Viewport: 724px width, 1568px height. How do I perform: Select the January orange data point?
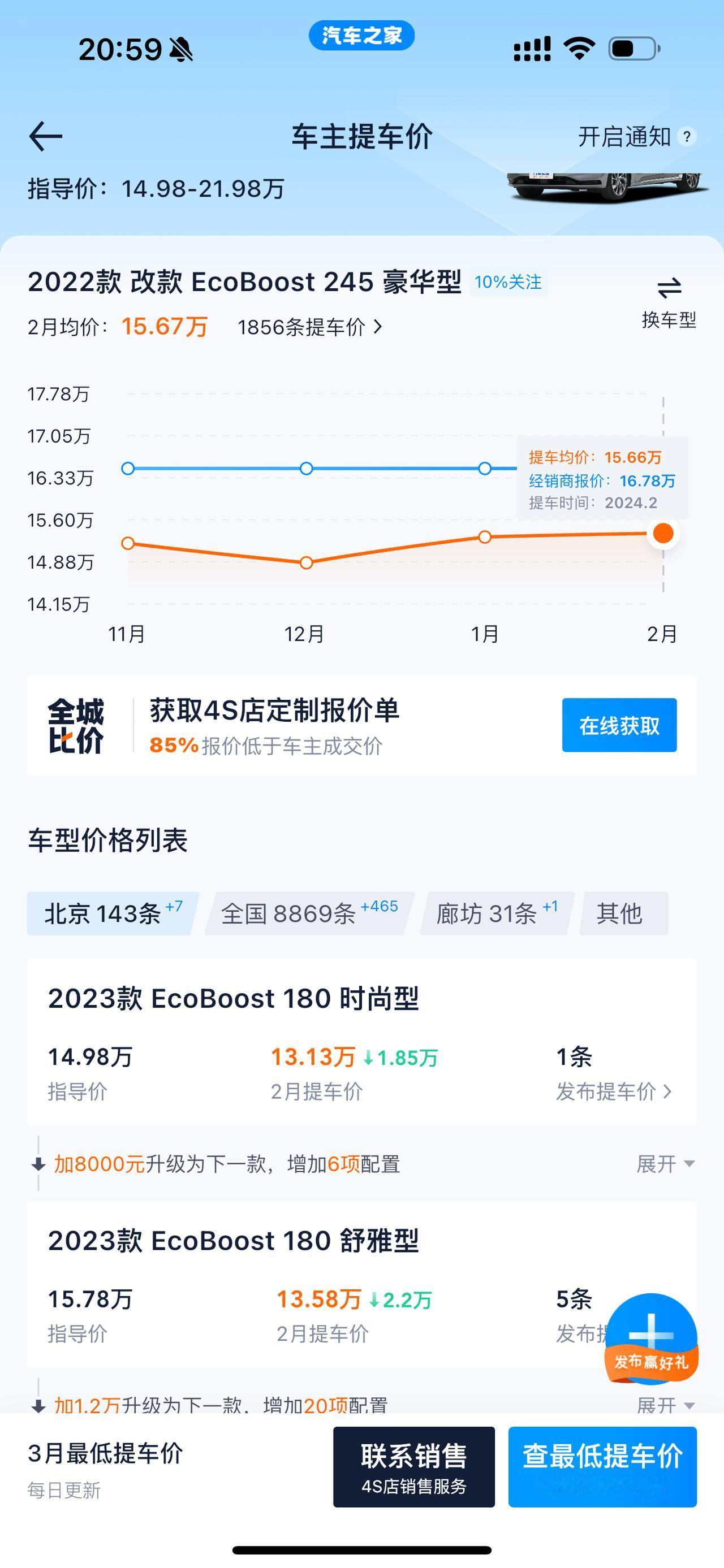(485, 537)
